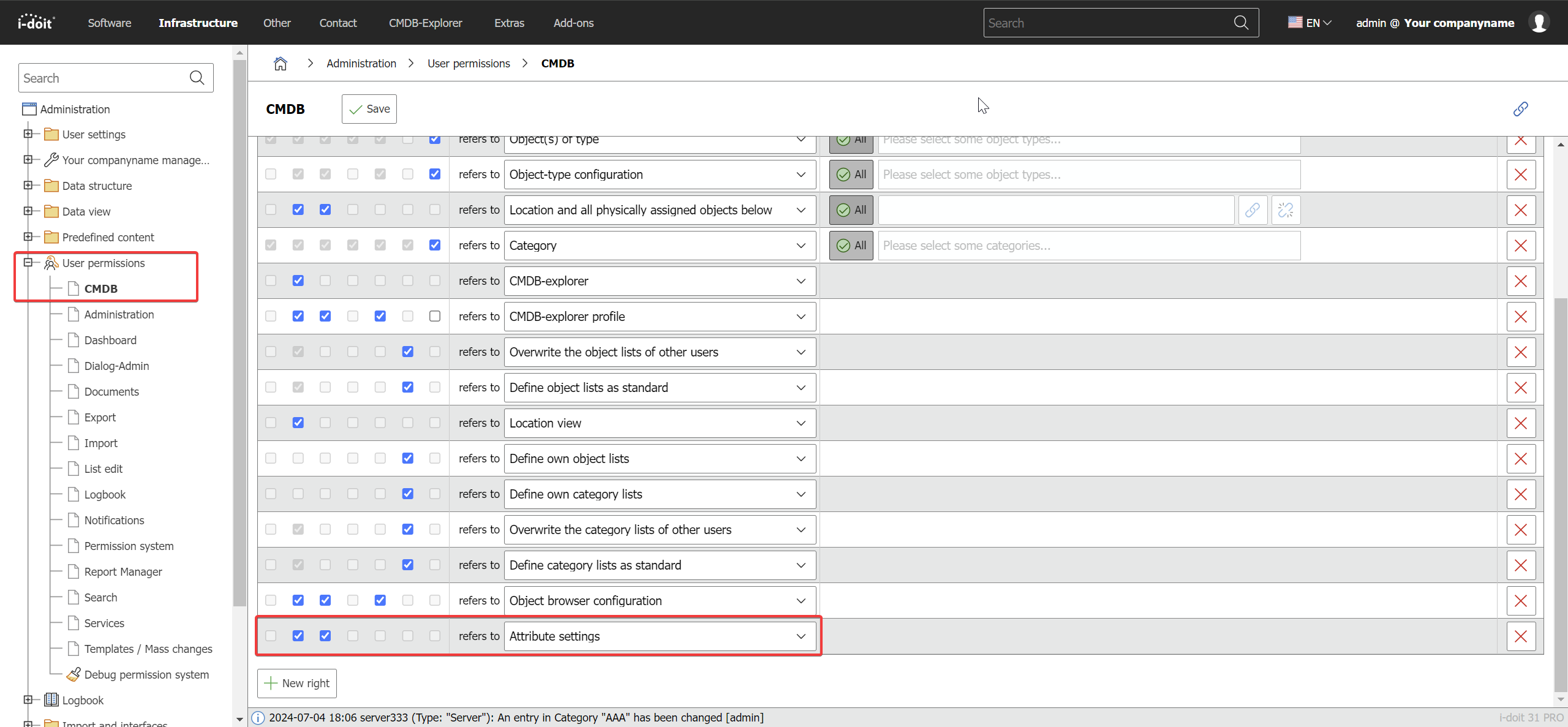Open the Category reference dropdown
The image size is (1568, 727).
(x=660, y=246)
